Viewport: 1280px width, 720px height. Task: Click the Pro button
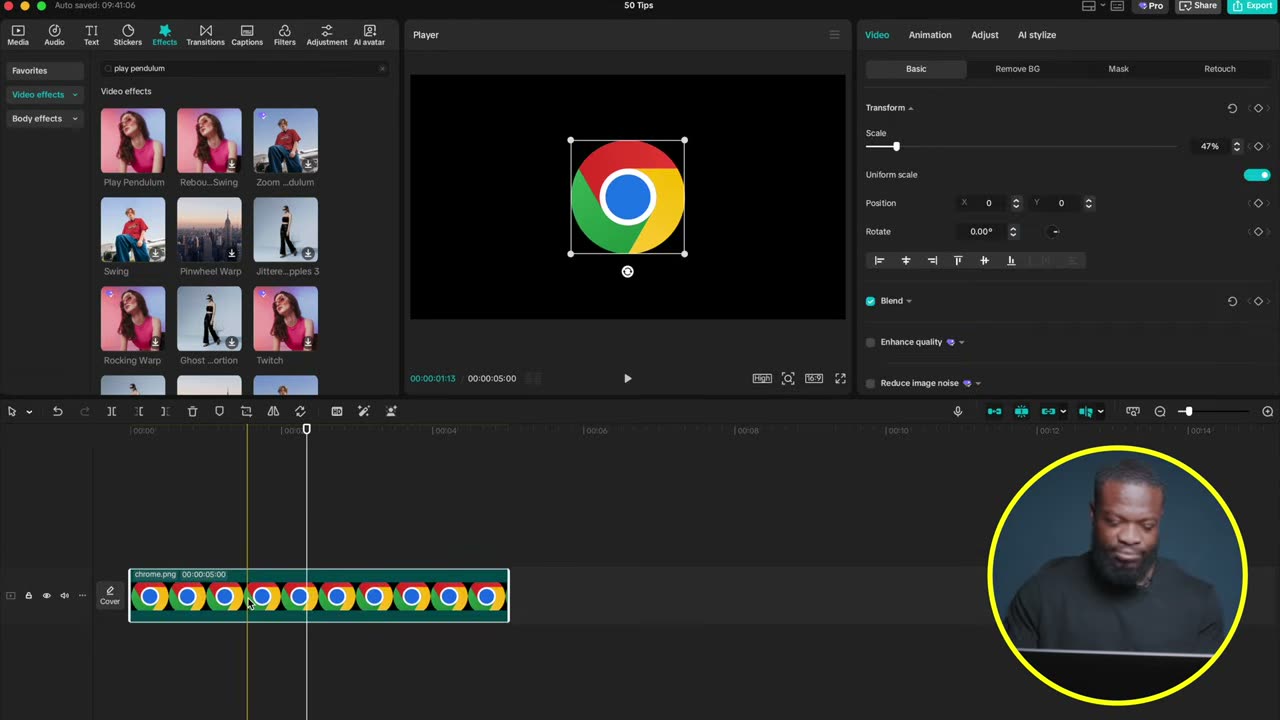pyautogui.click(x=1150, y=6)
